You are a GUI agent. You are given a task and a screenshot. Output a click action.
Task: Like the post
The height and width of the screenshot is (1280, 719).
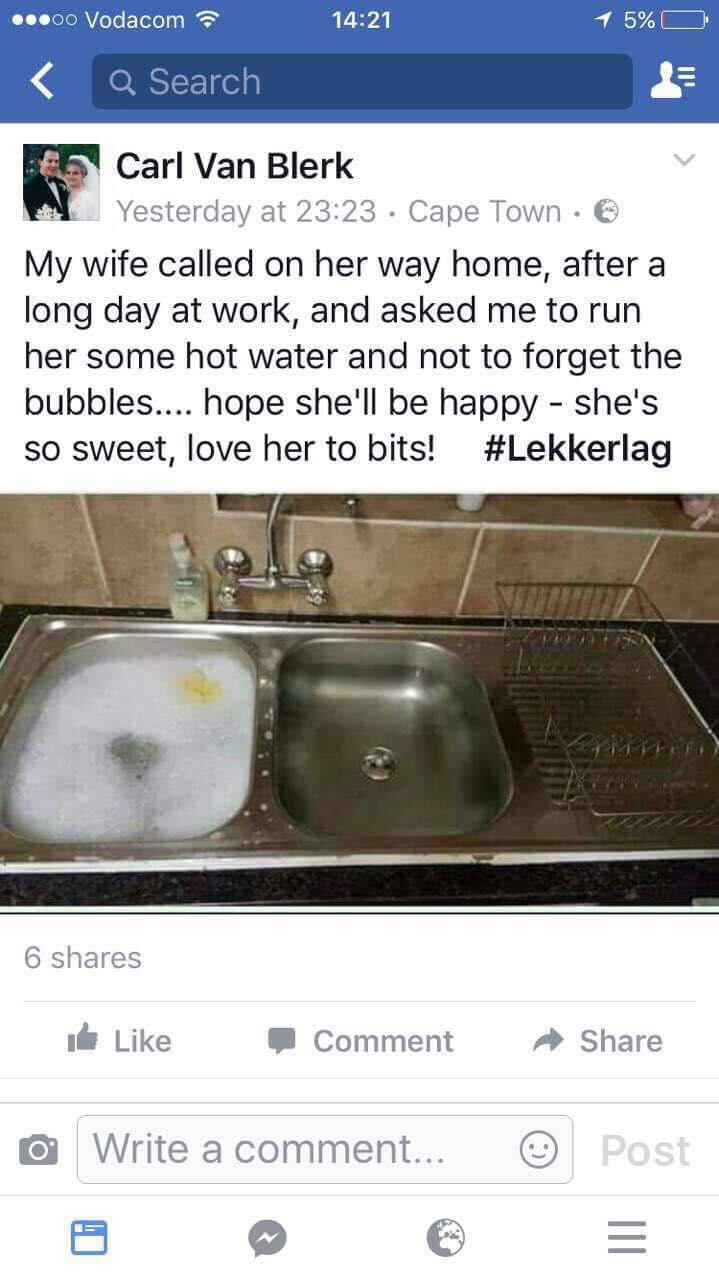[118, 1040]
